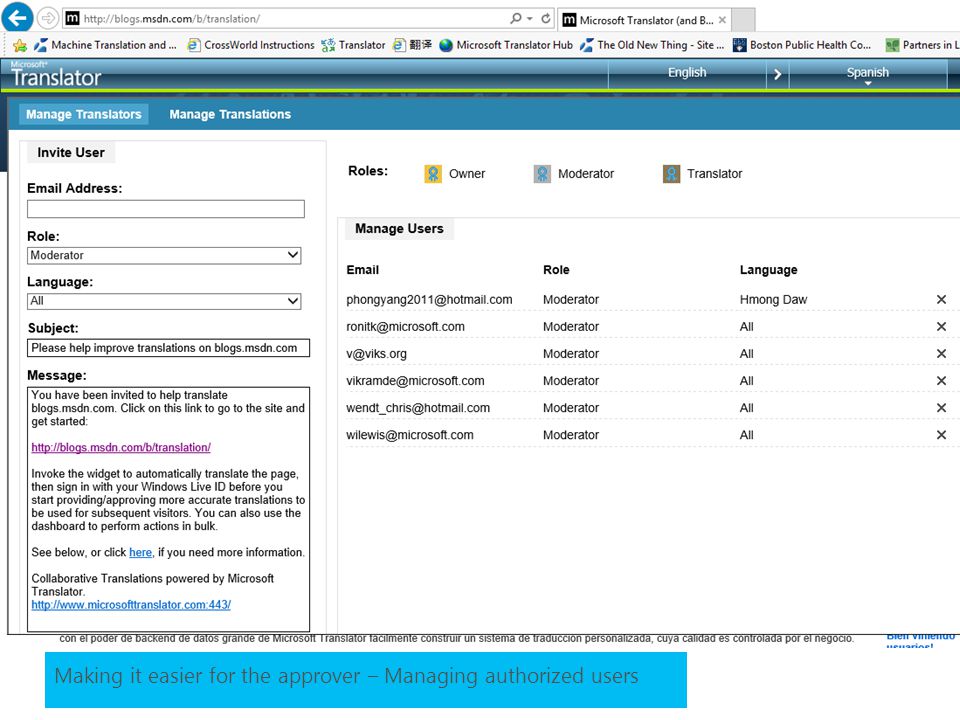The width and height of the screenshot is (960, 720).
Task: Open the Translator bookmark
Action: (x=353, y=45)
